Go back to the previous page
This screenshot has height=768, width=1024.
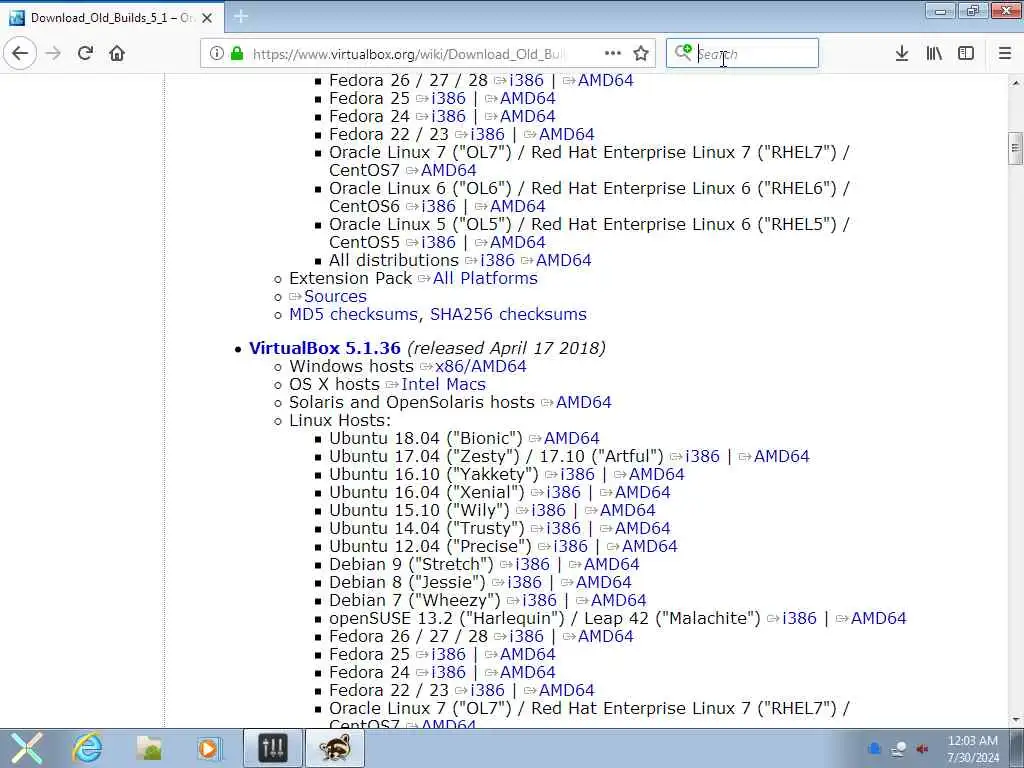[x=20, y=53]
